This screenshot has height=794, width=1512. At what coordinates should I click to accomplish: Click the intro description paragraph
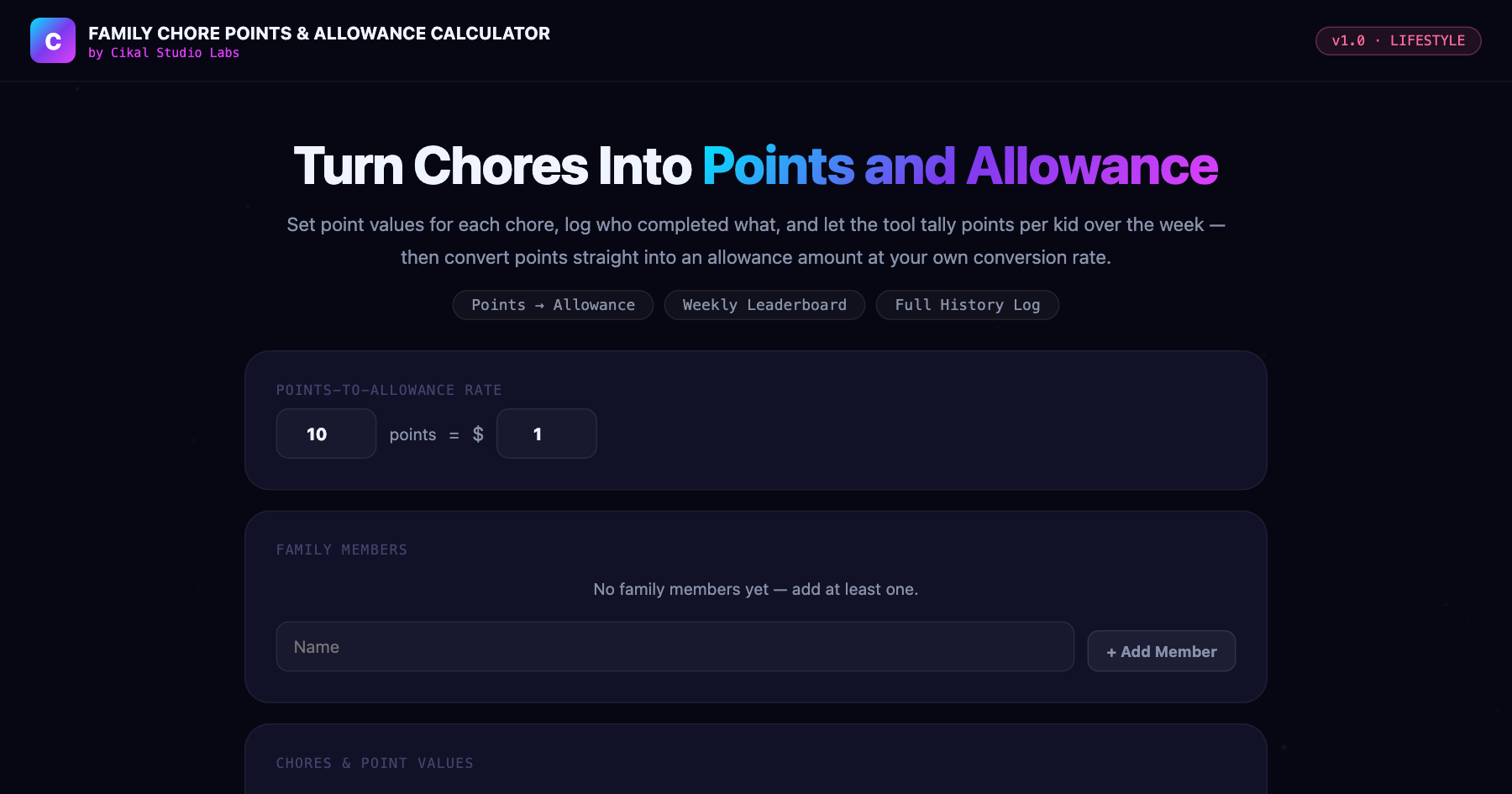click(x=756, y=241)
